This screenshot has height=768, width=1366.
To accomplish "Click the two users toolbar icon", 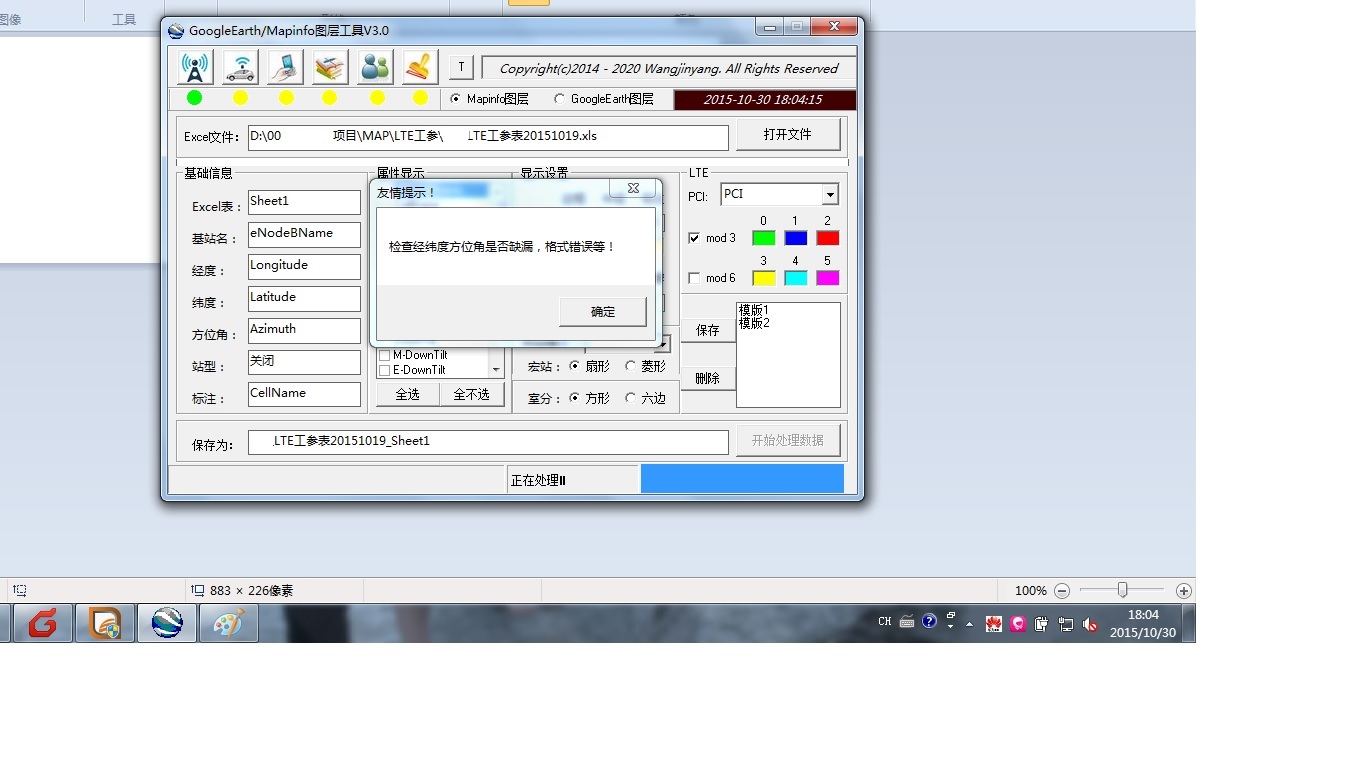I will coord(375,67).
